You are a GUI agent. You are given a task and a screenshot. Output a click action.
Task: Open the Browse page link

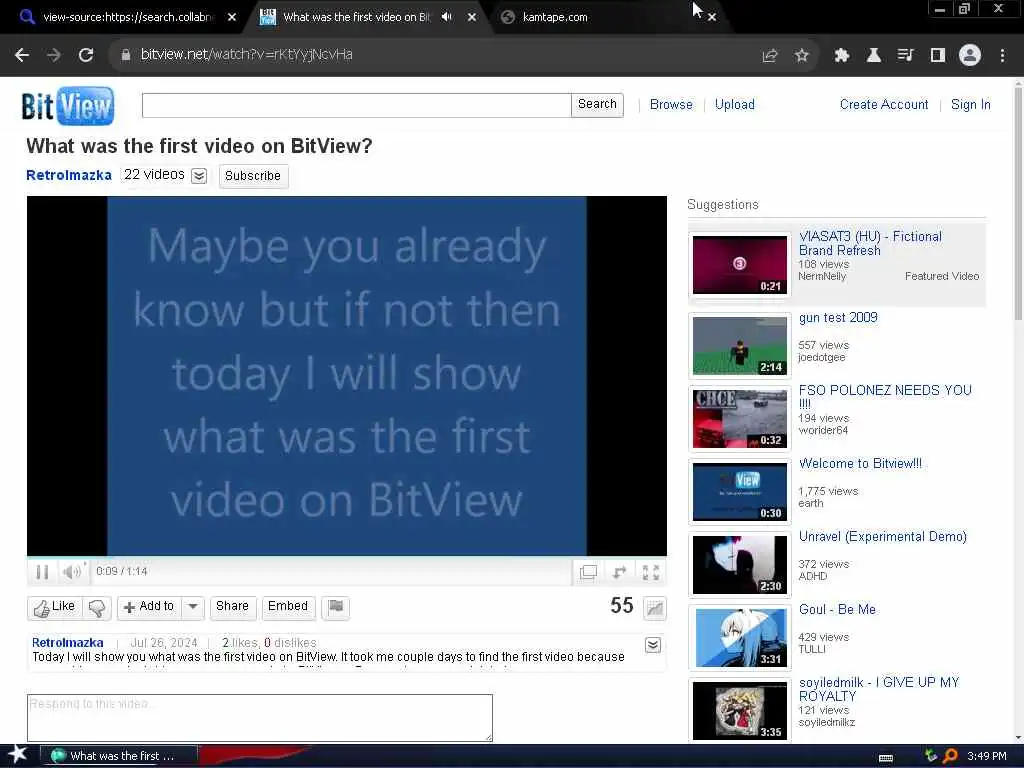671,104
